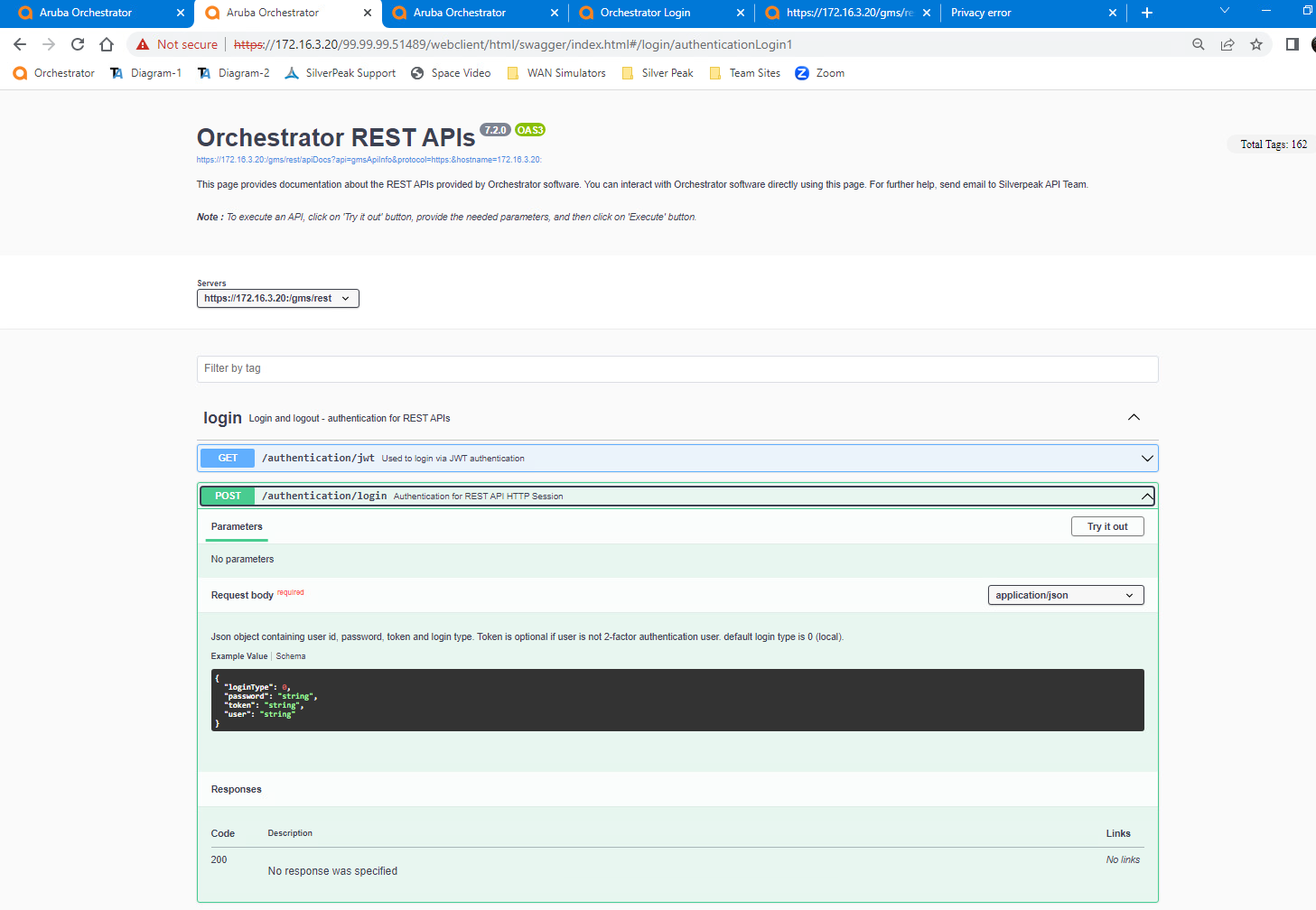
Task: Open the tab search chevron in title bar
Action: point(1225,11)
